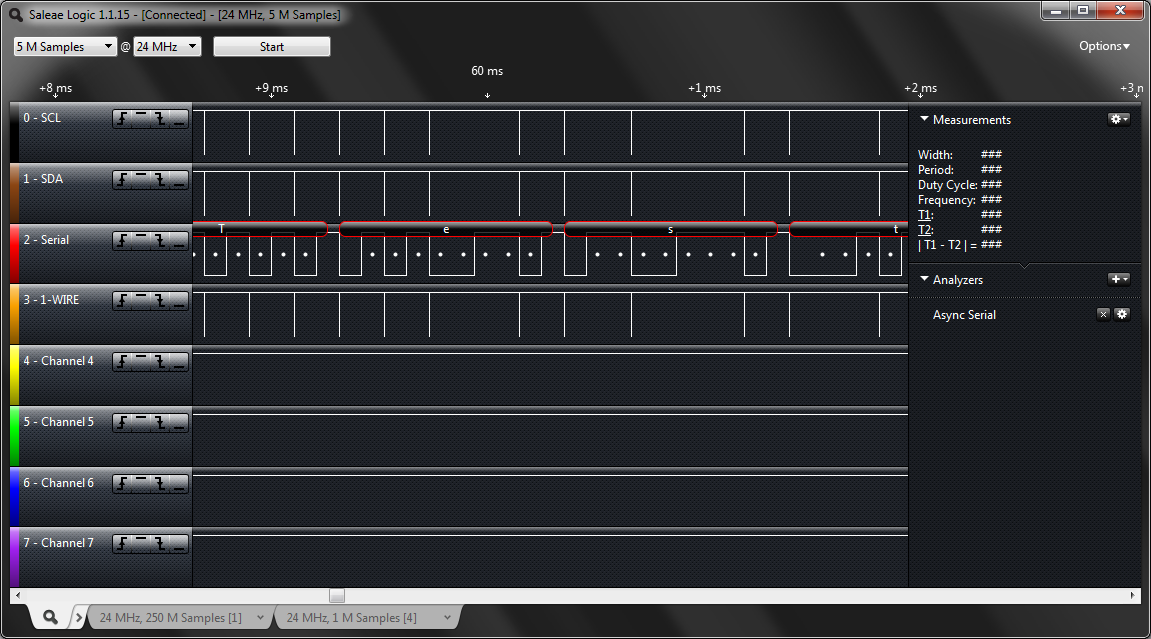Set falling edge trigger on 3 - 1-WIRE
The image size is (1151, 639).
coord(160,301)
